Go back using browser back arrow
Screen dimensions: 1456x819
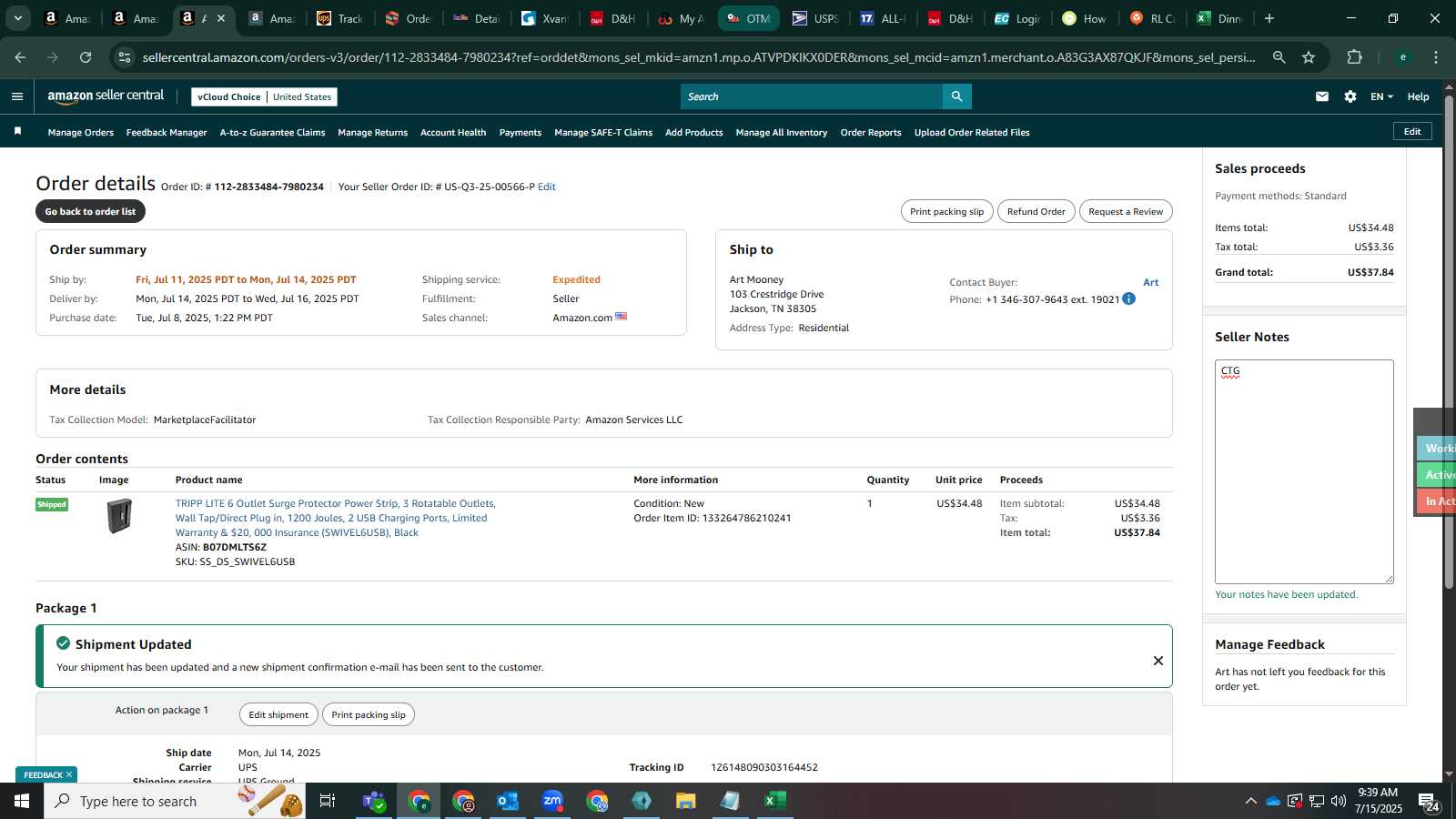pyautogui.click(x=20, y=57)
